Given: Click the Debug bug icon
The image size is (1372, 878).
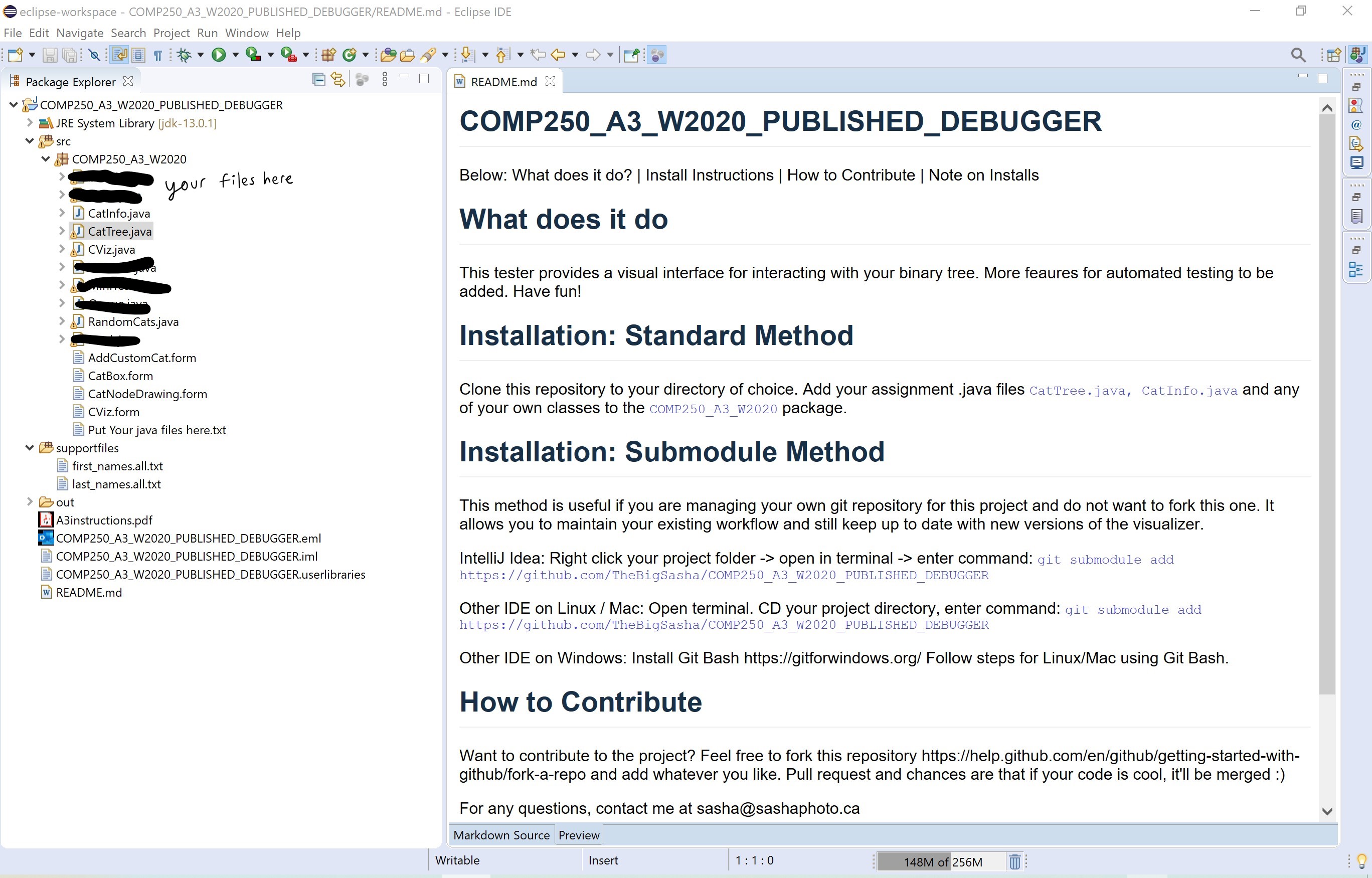Looking at the screenshot, I should click(x=184, y=55).
